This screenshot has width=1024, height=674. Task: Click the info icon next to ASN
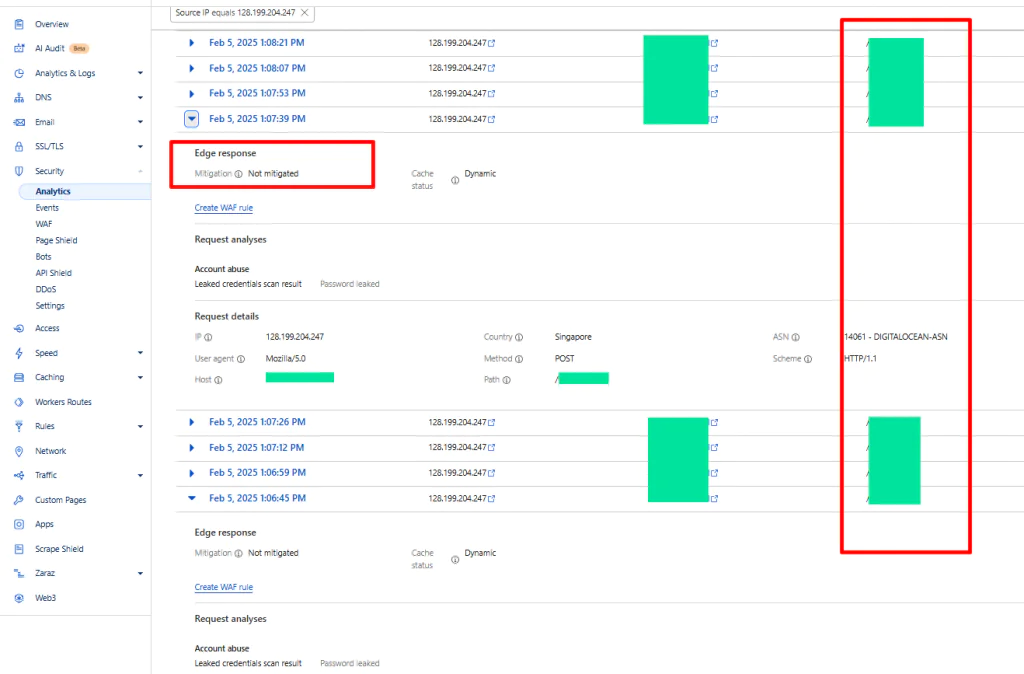pyautogui.click(x=795, y=338)
